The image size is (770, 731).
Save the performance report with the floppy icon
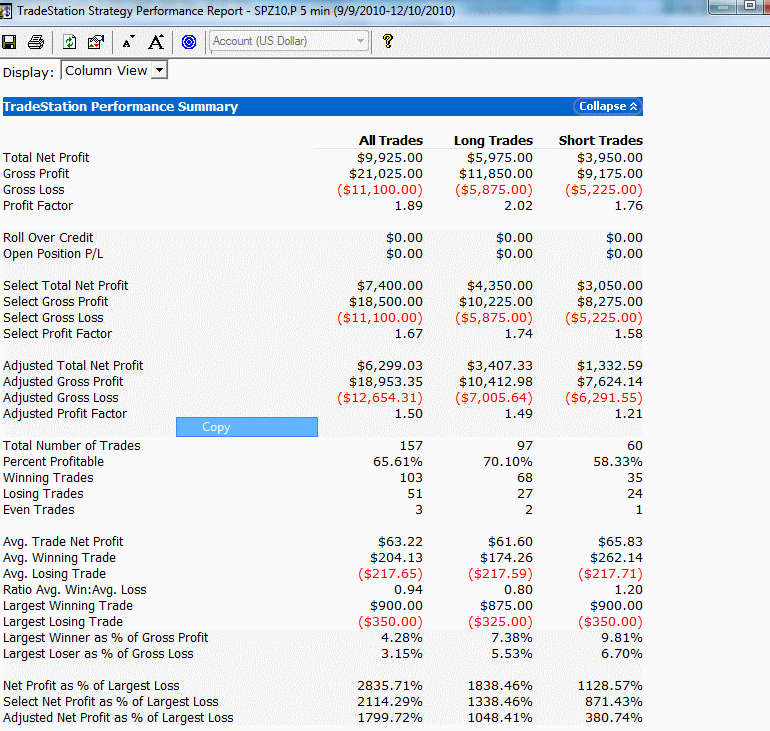(x=9, y=42)
